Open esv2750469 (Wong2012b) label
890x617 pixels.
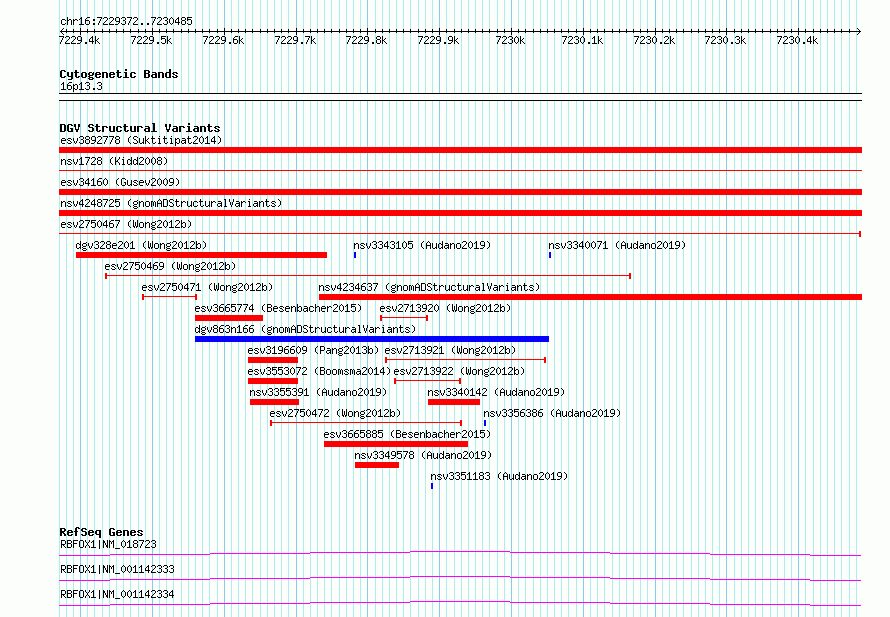pos(170,266)
